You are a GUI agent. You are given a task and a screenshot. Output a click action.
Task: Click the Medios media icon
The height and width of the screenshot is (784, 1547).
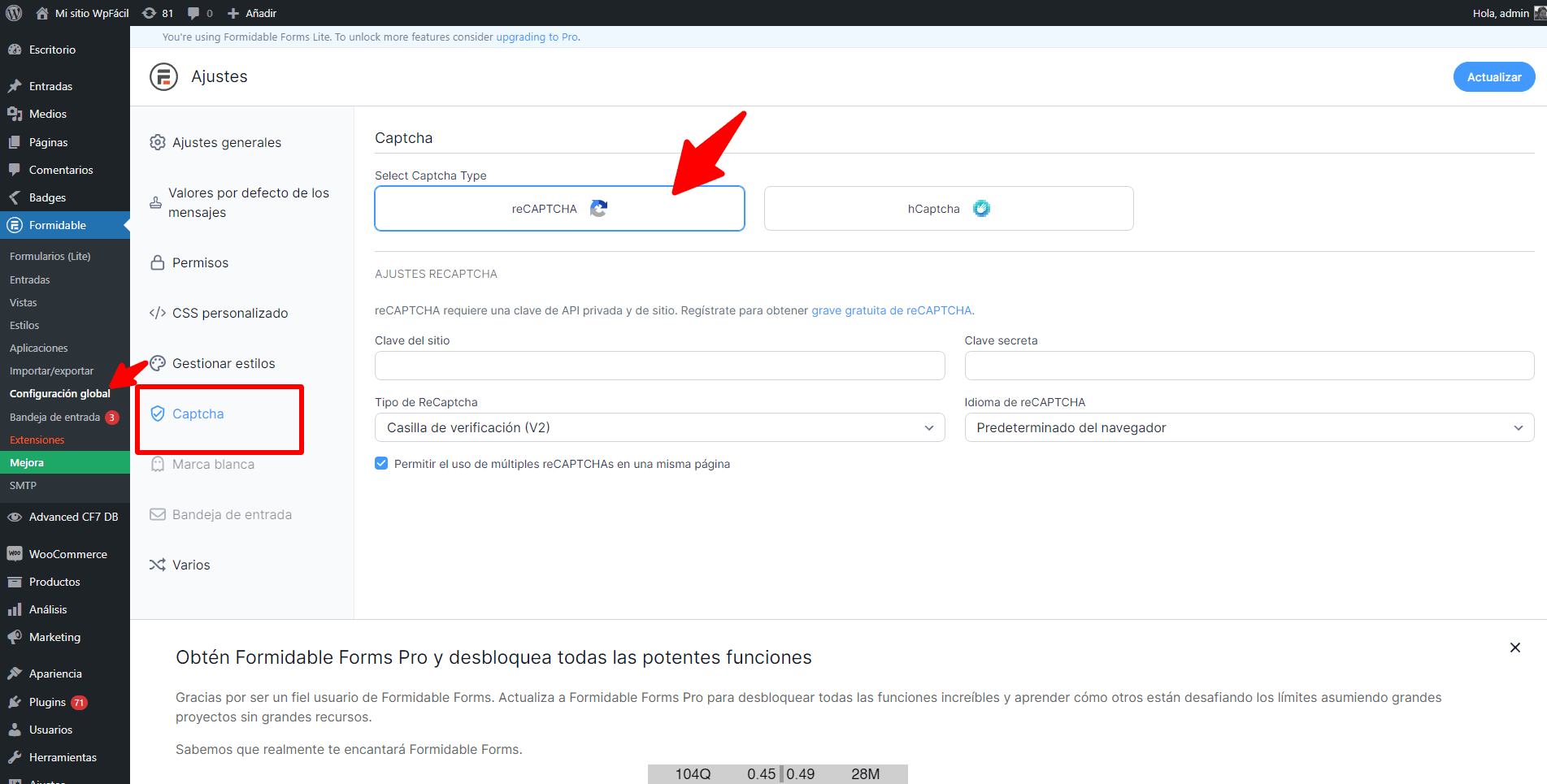tap(15, 114)
